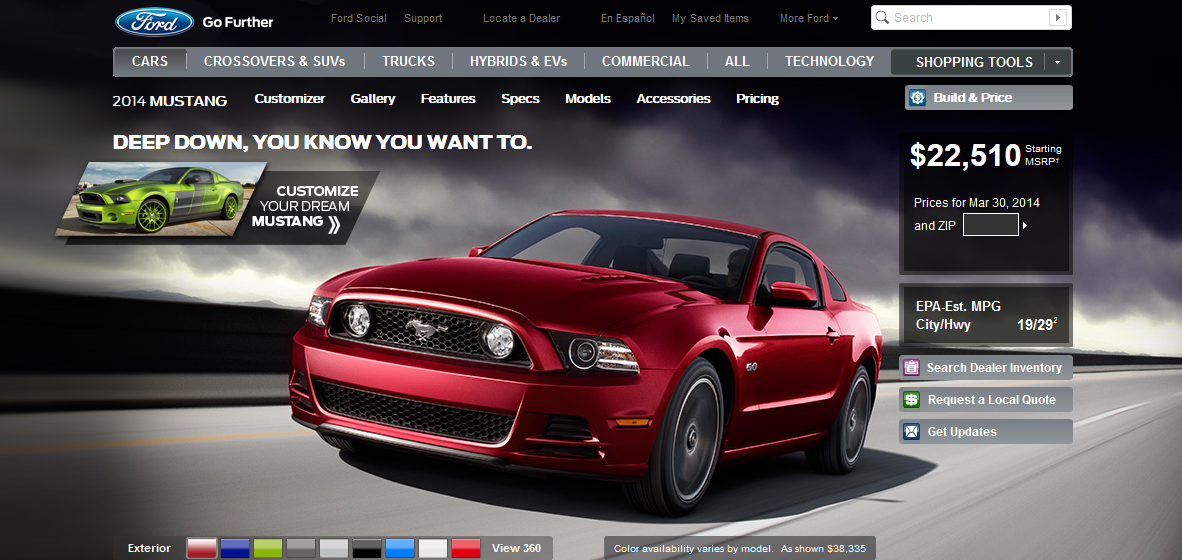This screenshot has width=1182, height=560.
Task: Open the More Ford dropdown
Action: click(809, 18)
